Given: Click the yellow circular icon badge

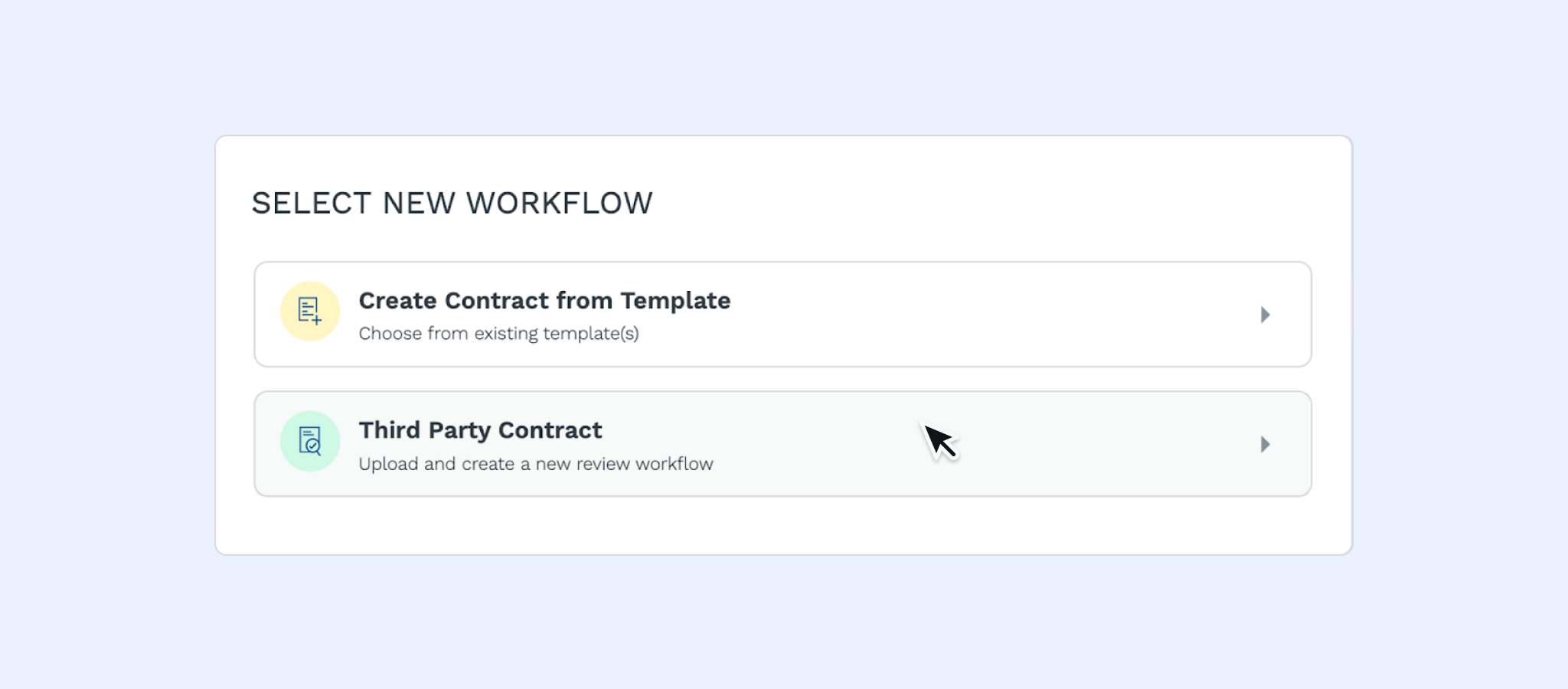Looking at the screenshot, I should pos(310,312).
